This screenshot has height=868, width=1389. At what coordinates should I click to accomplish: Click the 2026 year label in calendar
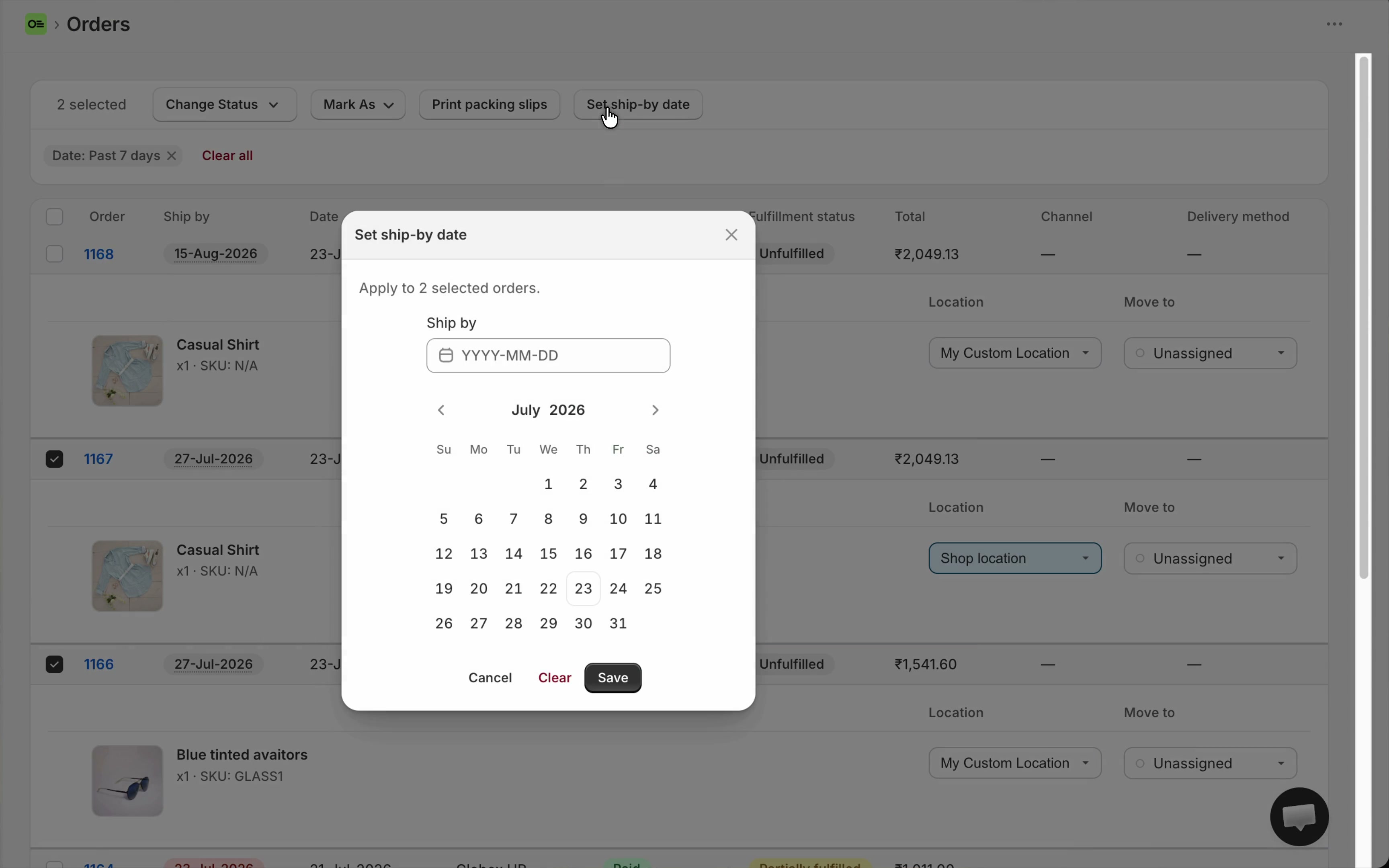pos(567,410)
